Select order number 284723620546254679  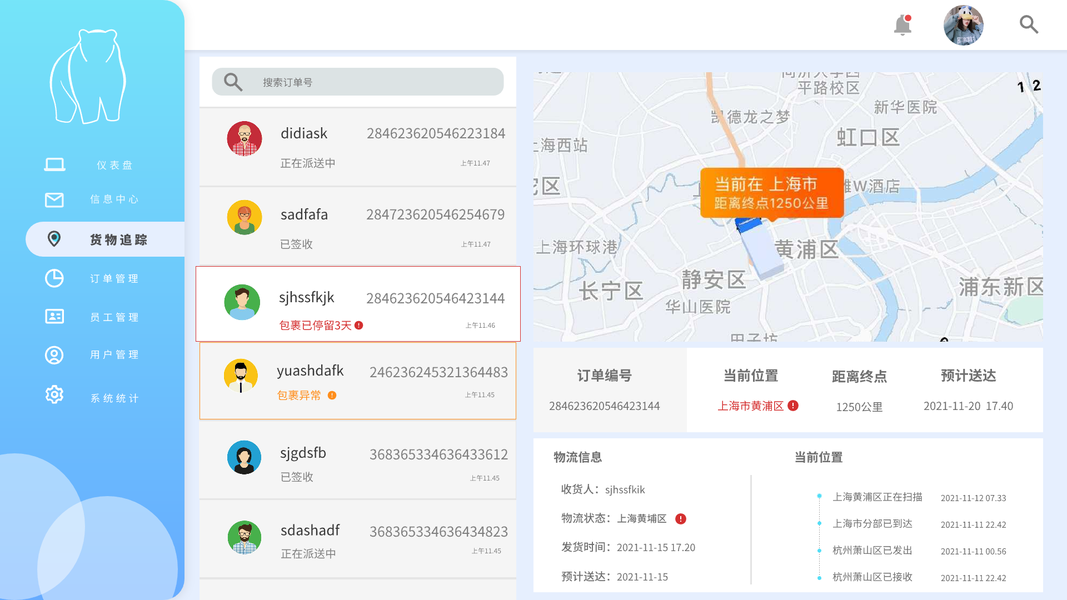click(x=436, y=214)
